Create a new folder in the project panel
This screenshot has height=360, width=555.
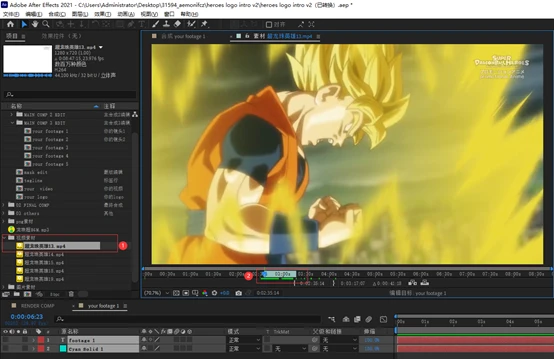click(x=17, y=294)
